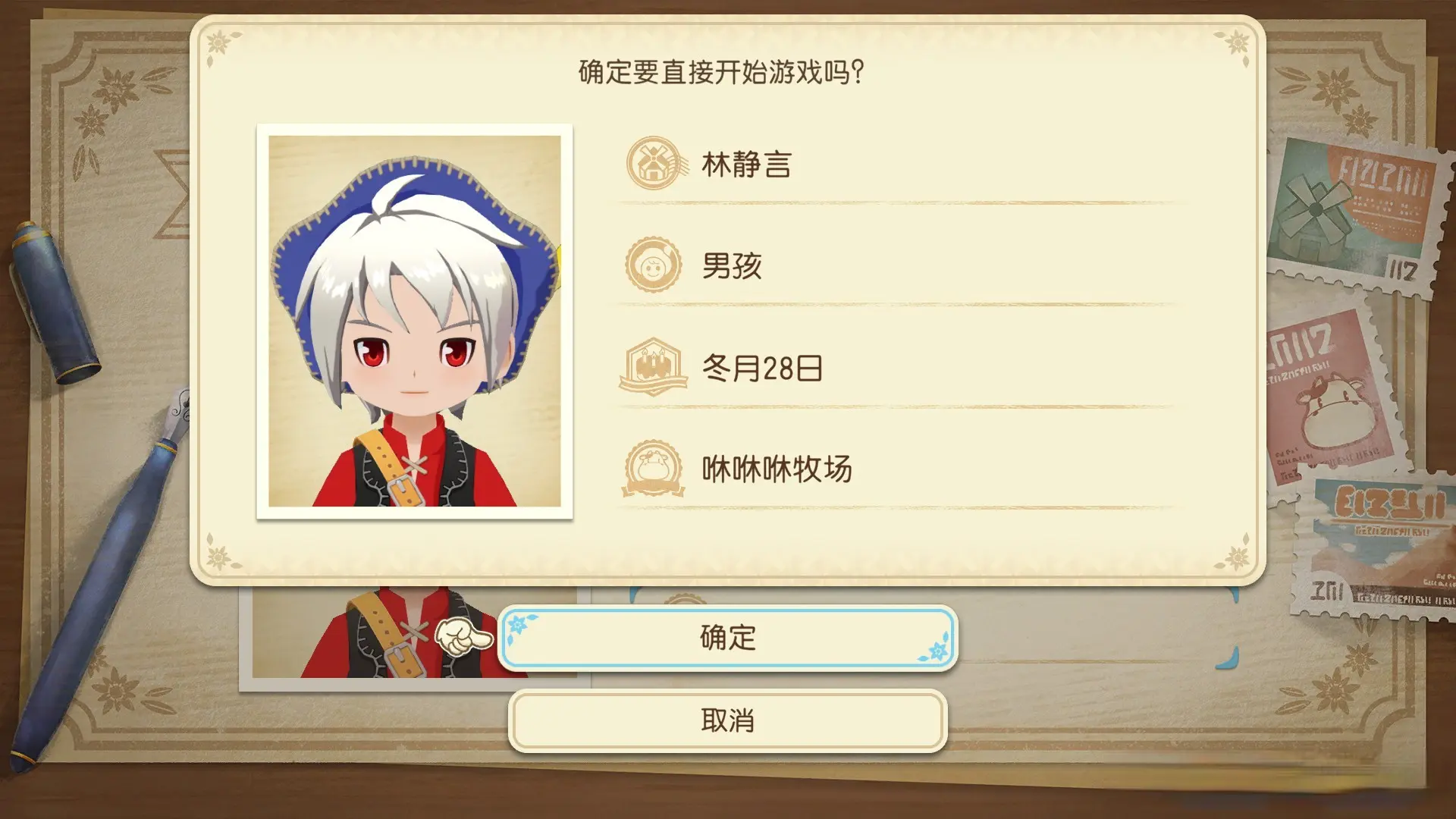Image resolution: width=1456 pixels, height=819 pixels.
Task: Click the player name 林静言
Action: coord(747,165)
